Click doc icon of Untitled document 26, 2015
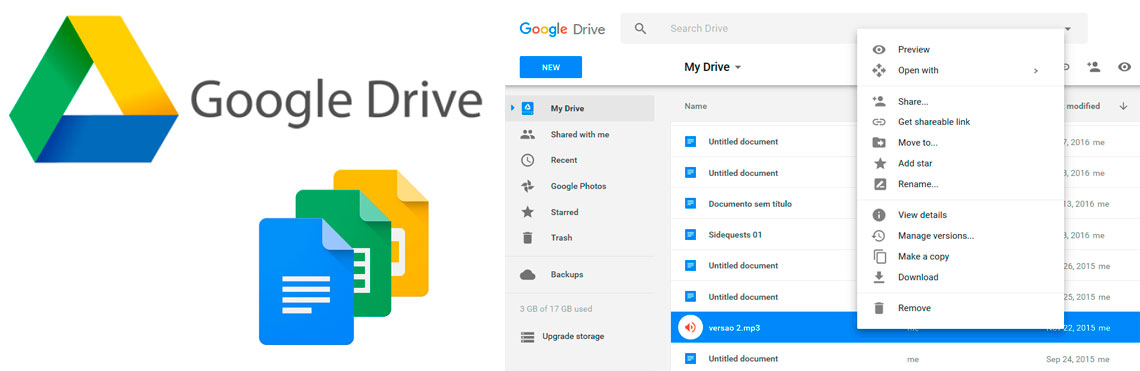Image resolution: width=1140 pixels, height=371 pixels. point(691,266)
